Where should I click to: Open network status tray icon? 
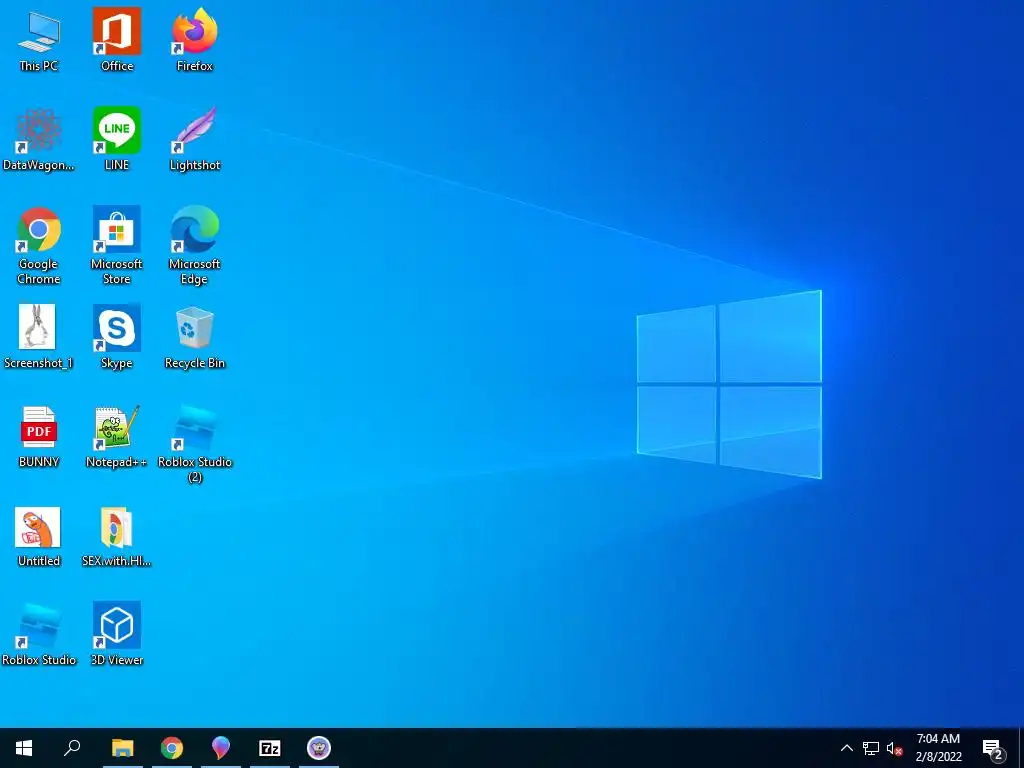click(871, 748)
